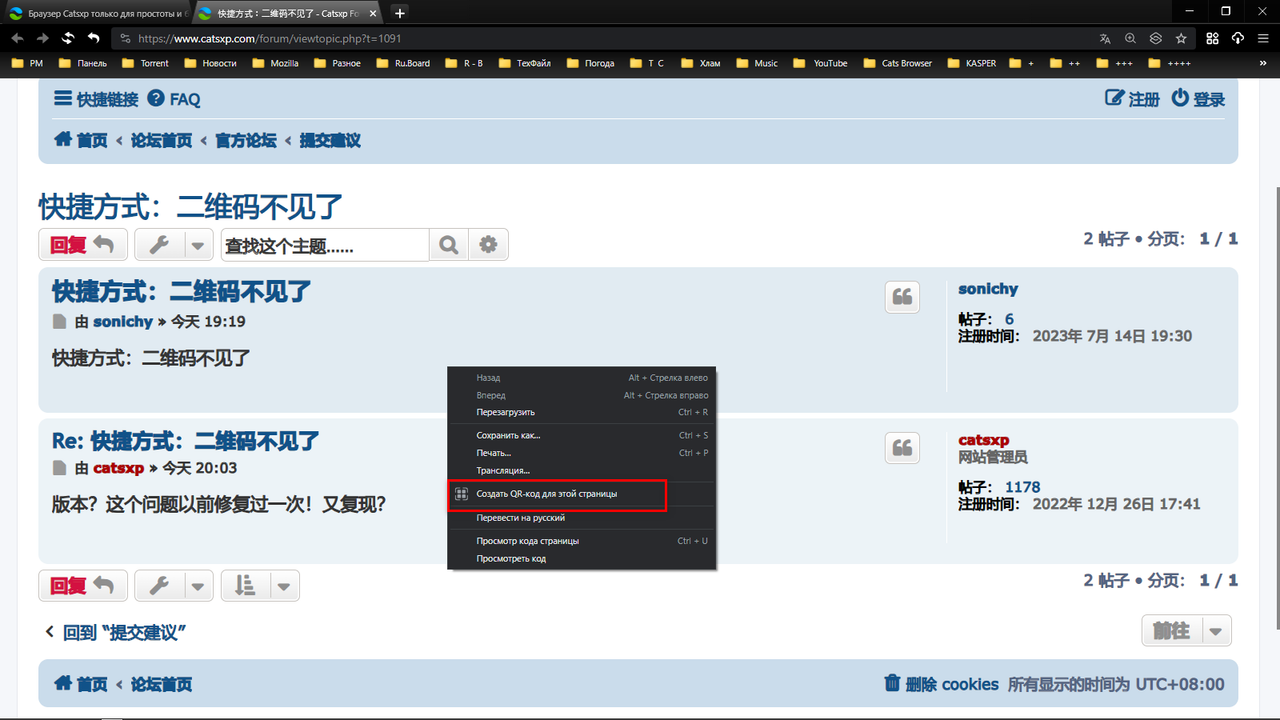This screenshot has width=1280, height=720.
Task: Click the quote icon on sonichy's post
Action: click(x=902, y=297)
